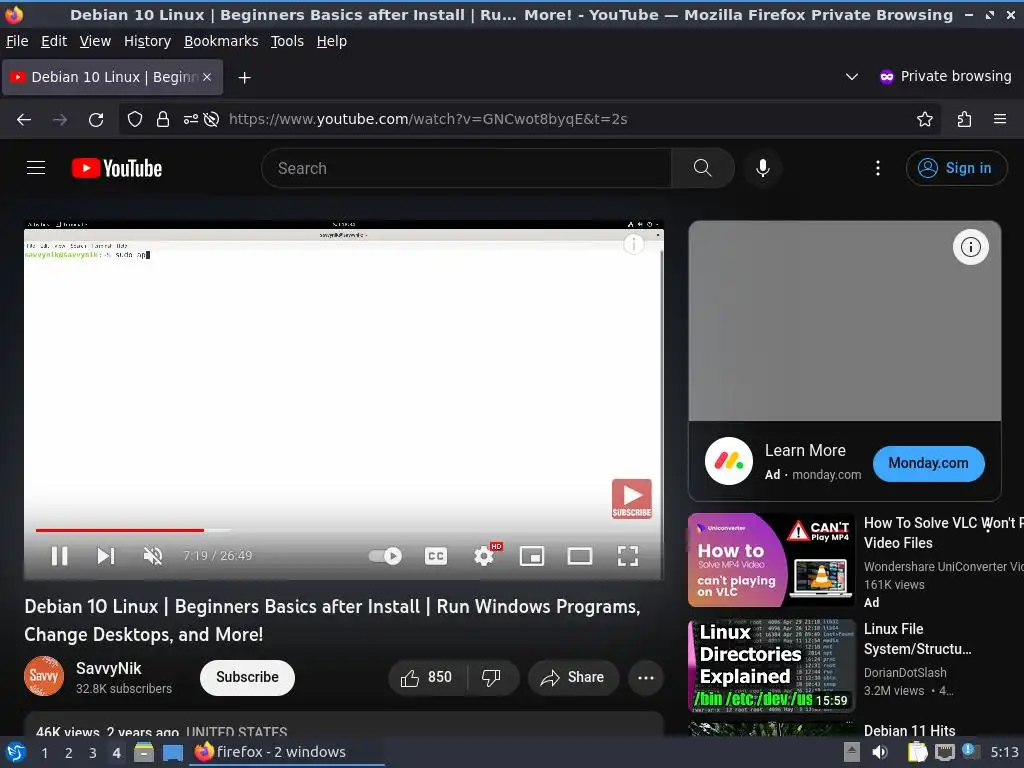Image resolution: width=1024 pixels, height=768 pixels.
Task: Click the firefox - 2 windows taskbar entry
Action: 287,752
